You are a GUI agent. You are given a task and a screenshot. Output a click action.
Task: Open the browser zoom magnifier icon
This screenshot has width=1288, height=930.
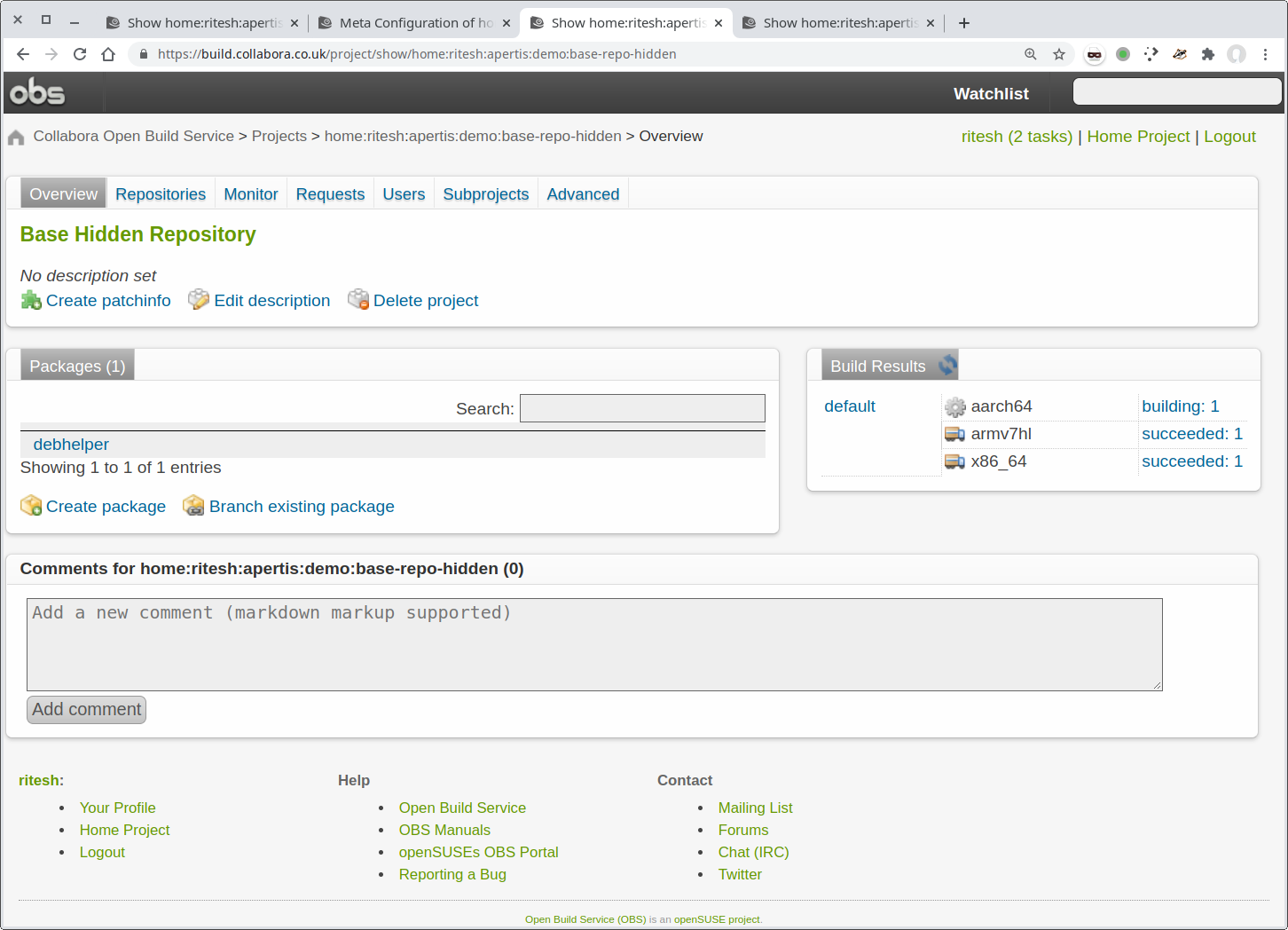1031,54
